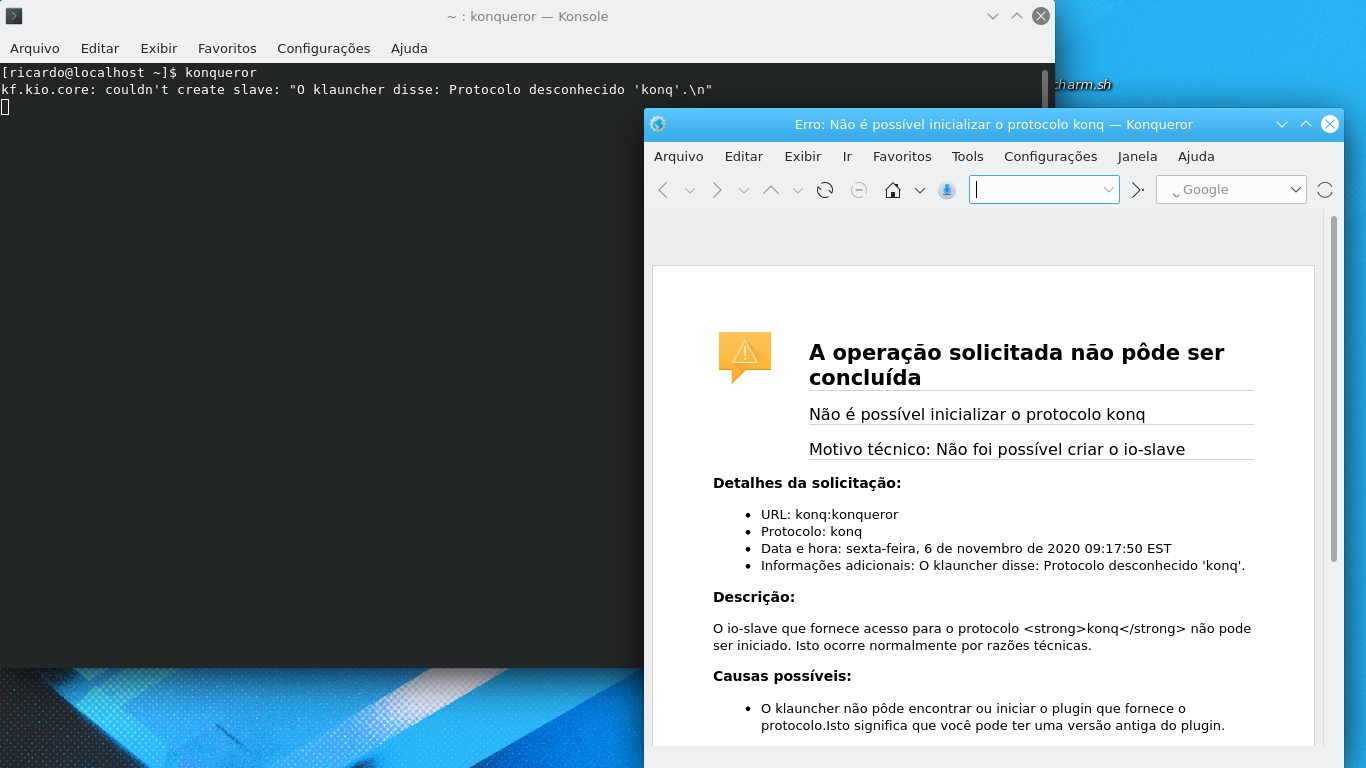Click the heading 'A operação solicitada não pôde ser concluída'

click(1016, 365)
